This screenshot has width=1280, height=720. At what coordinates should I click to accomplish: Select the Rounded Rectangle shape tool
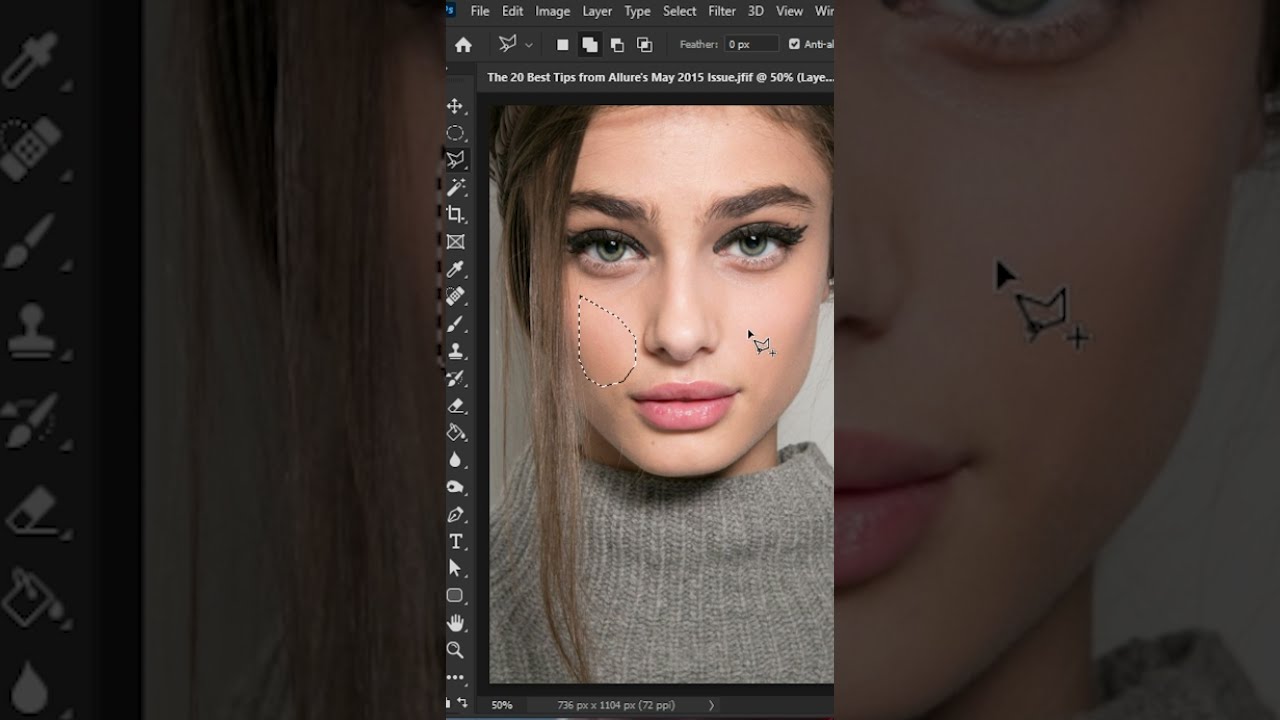[x=455, y=595]
